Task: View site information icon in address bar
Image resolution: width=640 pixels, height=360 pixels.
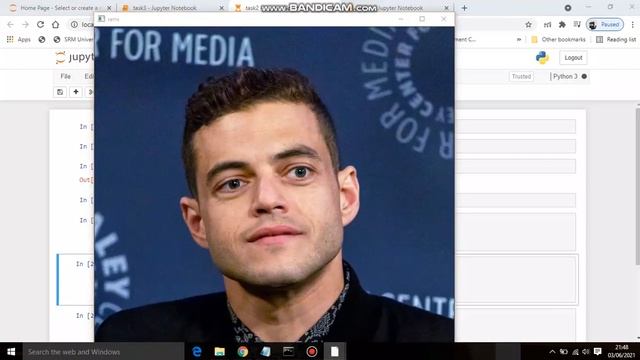Action: 74,24
